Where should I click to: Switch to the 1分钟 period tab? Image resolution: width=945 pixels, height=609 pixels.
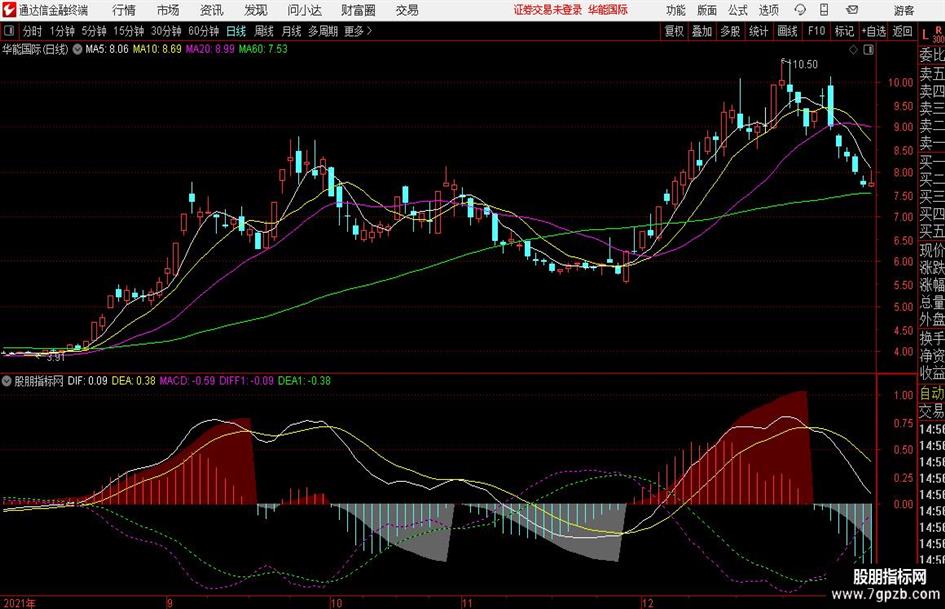[x=61, y=31]
